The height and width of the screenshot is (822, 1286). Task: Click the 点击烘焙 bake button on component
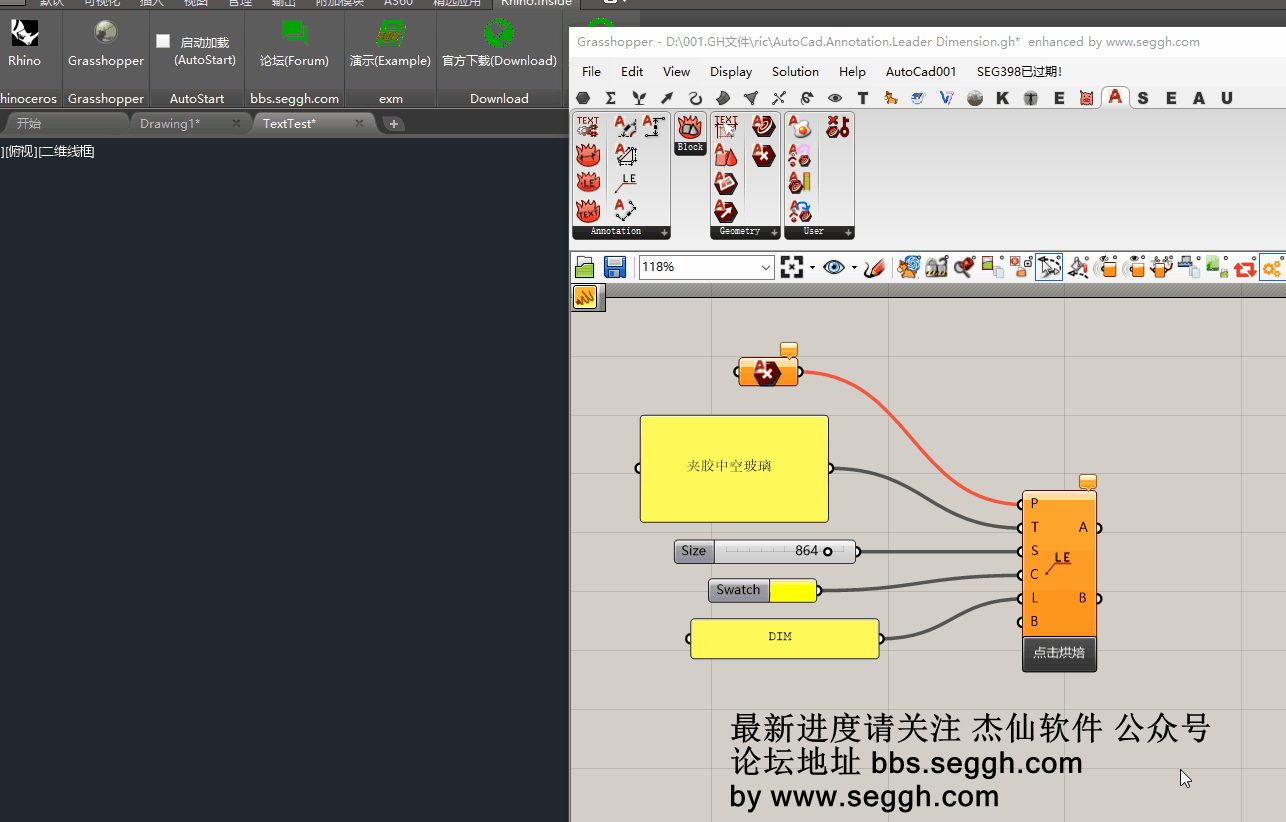(x=1059, y=653)
